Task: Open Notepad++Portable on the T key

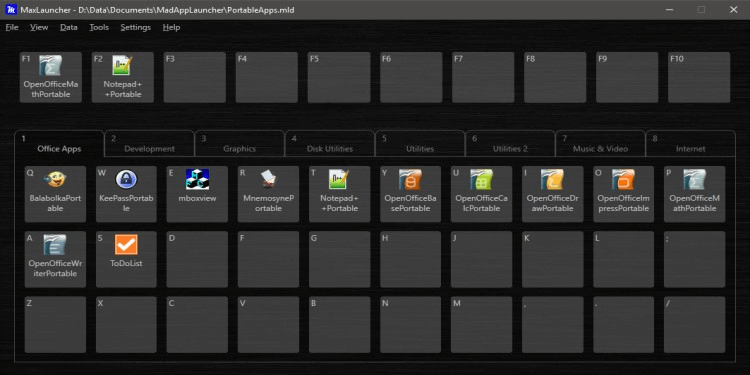Action: click(340, 194)
